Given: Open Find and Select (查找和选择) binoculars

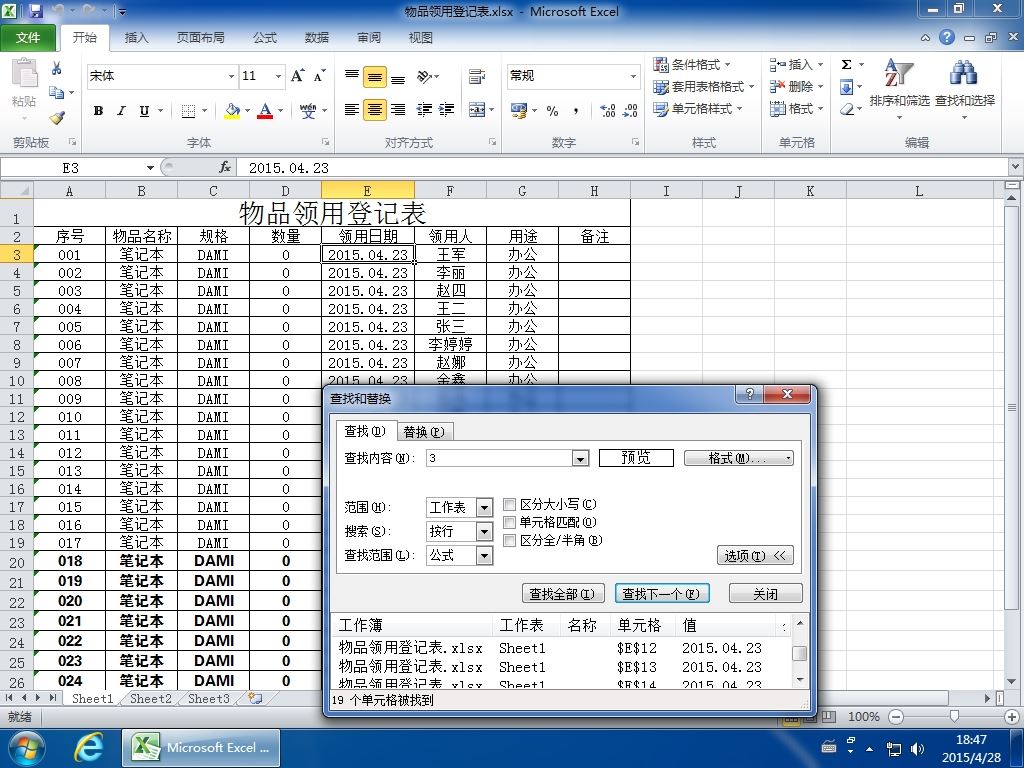Looking at the screenshot, I should (965, 88).
